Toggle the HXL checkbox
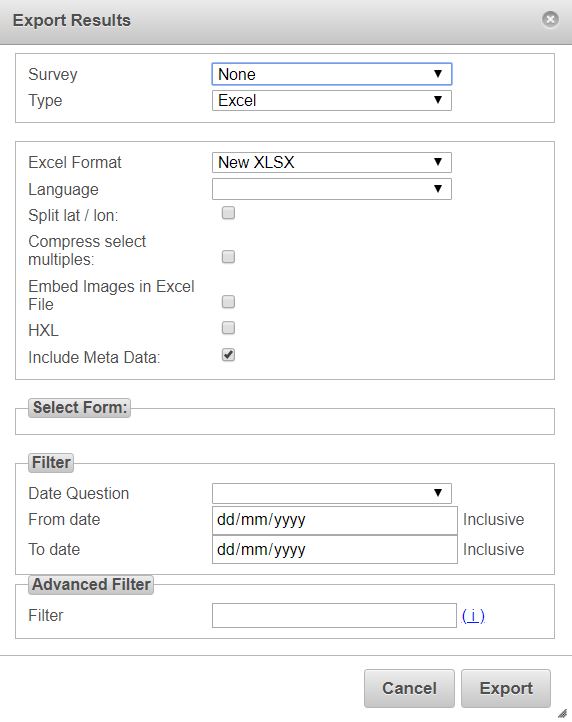 click(228, 328)
